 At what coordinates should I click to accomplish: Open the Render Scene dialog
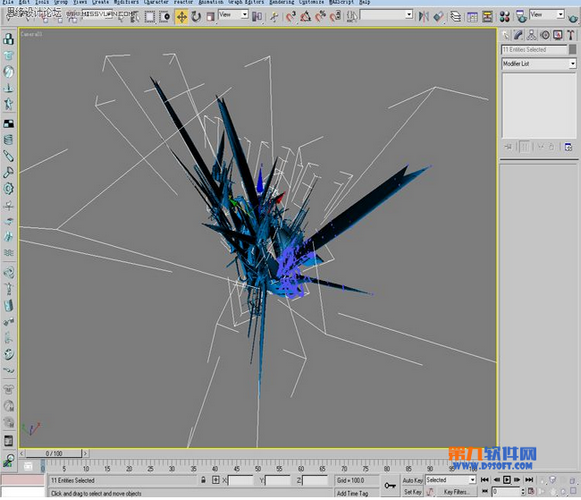(x=521, y=17)
